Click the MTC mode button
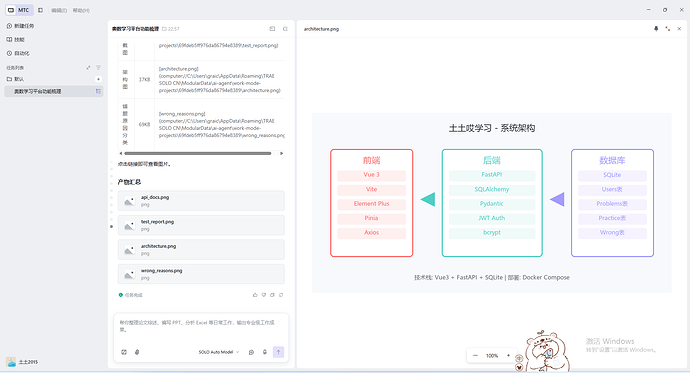The height and width of the screenshot is (373, 690). tap(18, 10)
